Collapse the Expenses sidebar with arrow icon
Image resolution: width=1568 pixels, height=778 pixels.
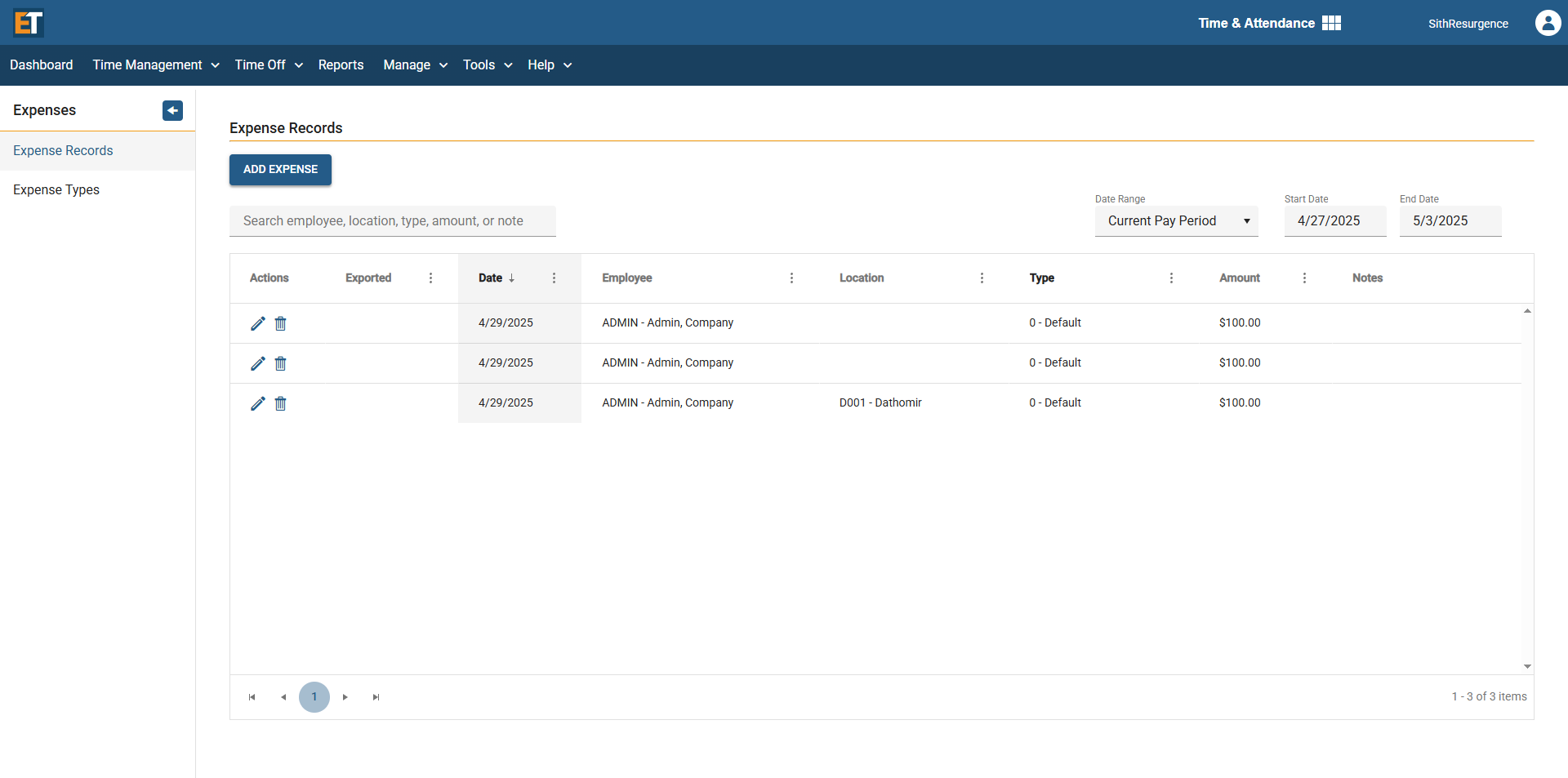[x=172, y=110]
